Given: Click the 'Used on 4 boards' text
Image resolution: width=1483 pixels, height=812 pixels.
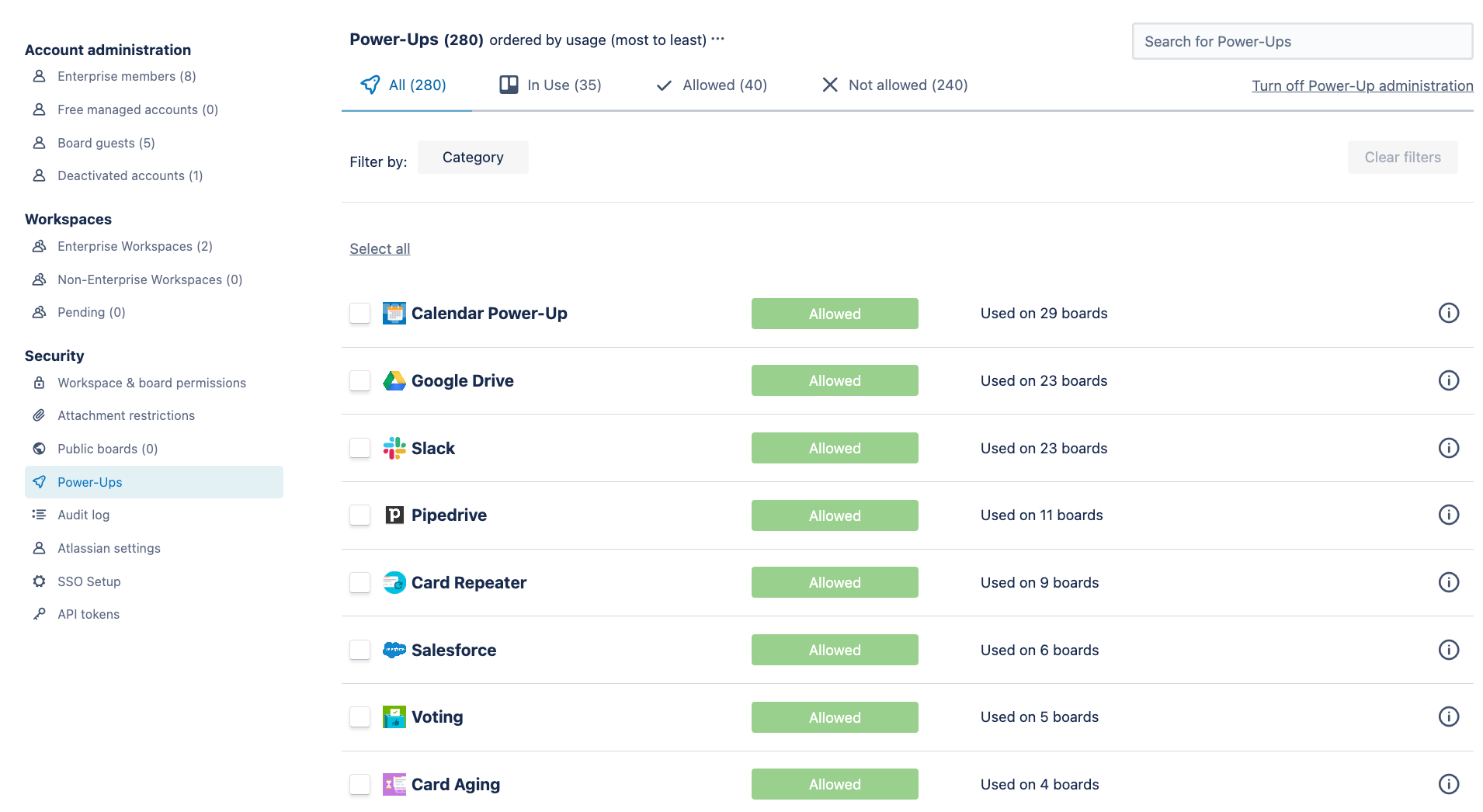Looking at the screenshot, I should (x=1040, y=785).
